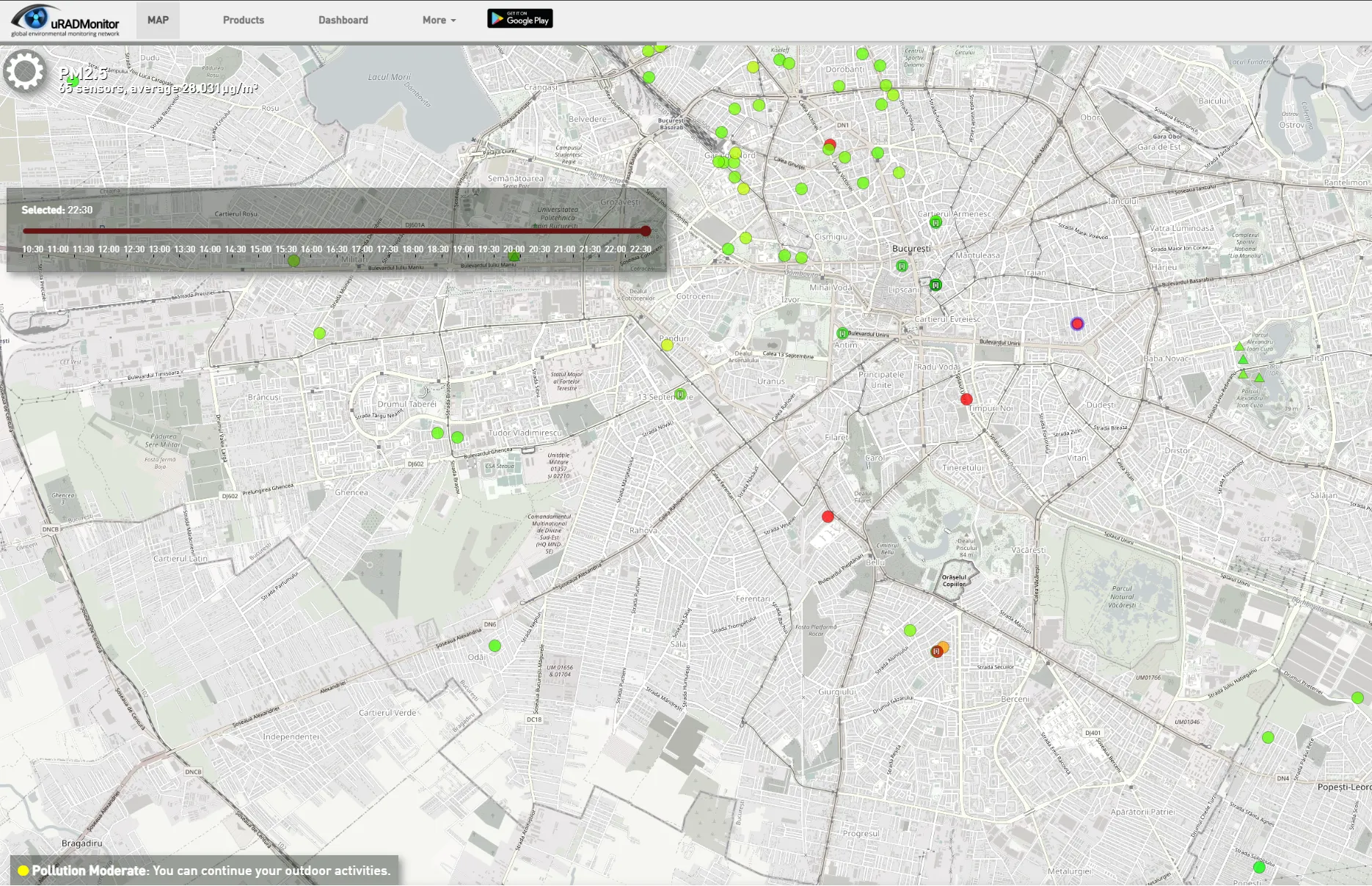Jump the timeline to 10:30
Image resolution: width=1372 pixels, height=886 pixels.
pyautogui.click(x=32, y=249)
